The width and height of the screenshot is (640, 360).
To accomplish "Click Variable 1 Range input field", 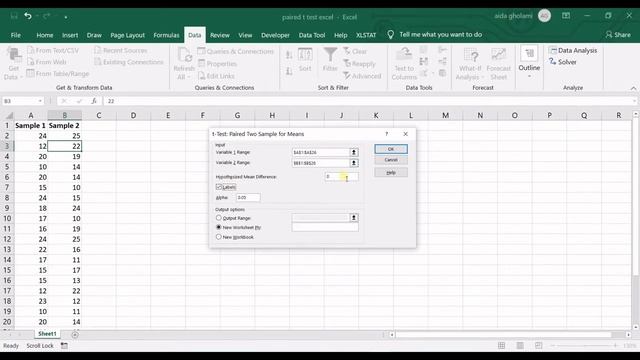I will (321, 152).
